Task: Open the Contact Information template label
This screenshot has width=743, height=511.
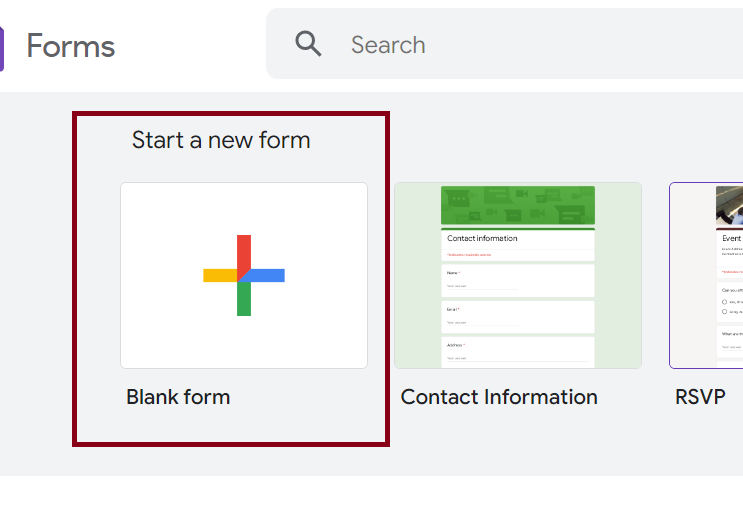Action: [499, 397]
